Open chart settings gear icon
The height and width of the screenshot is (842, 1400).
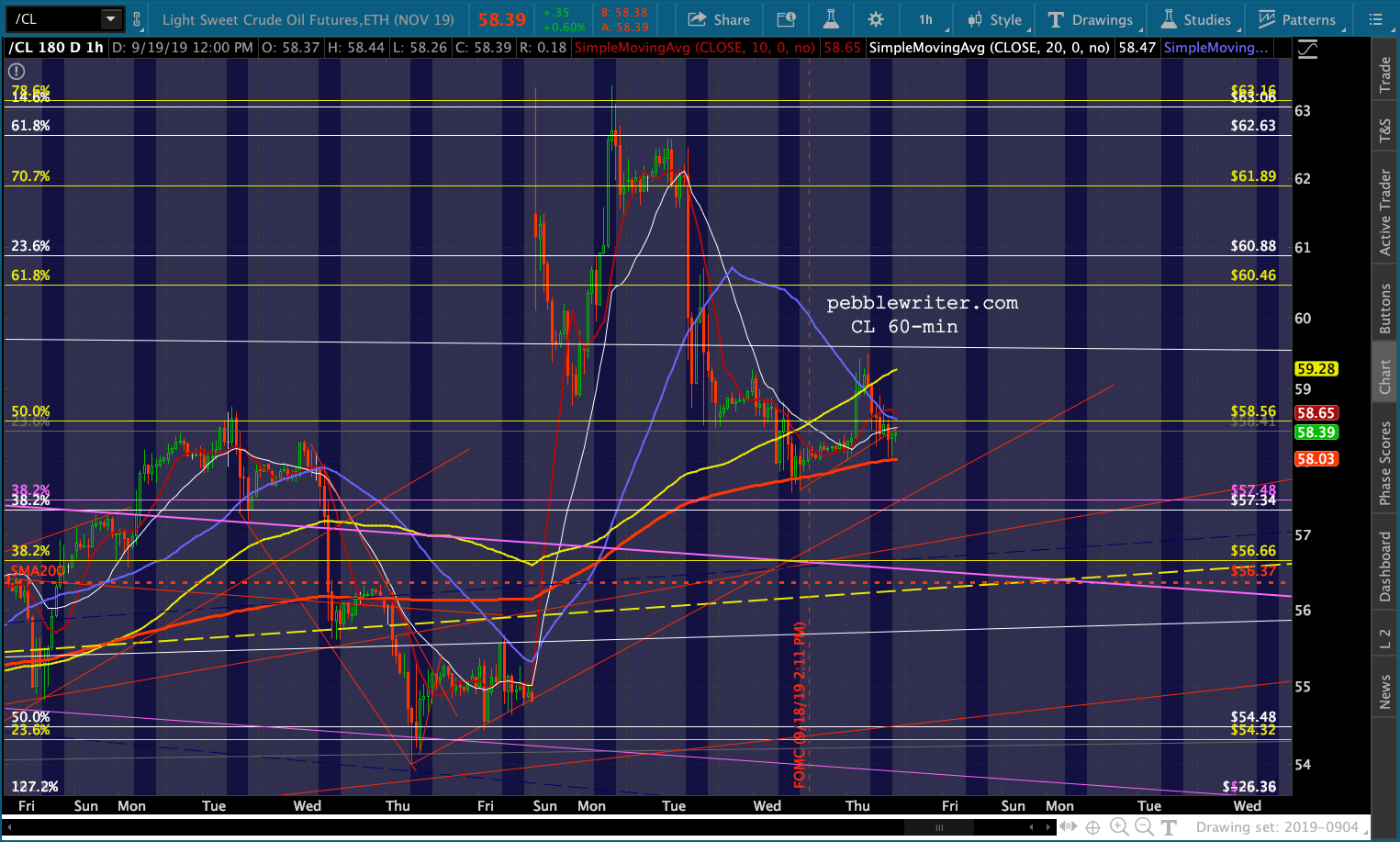point(876,19)
